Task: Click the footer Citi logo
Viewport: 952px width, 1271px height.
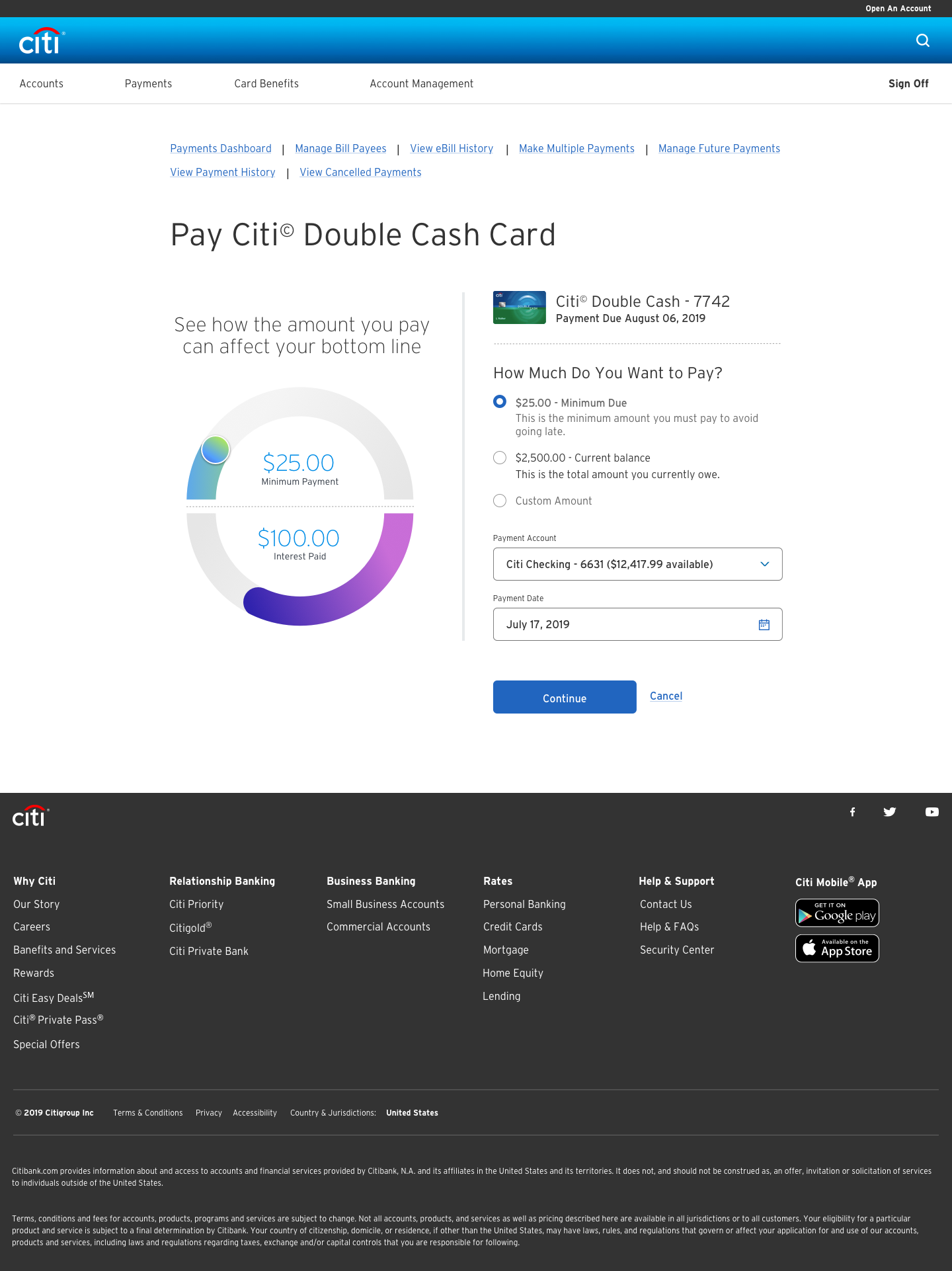Action: 30,816
